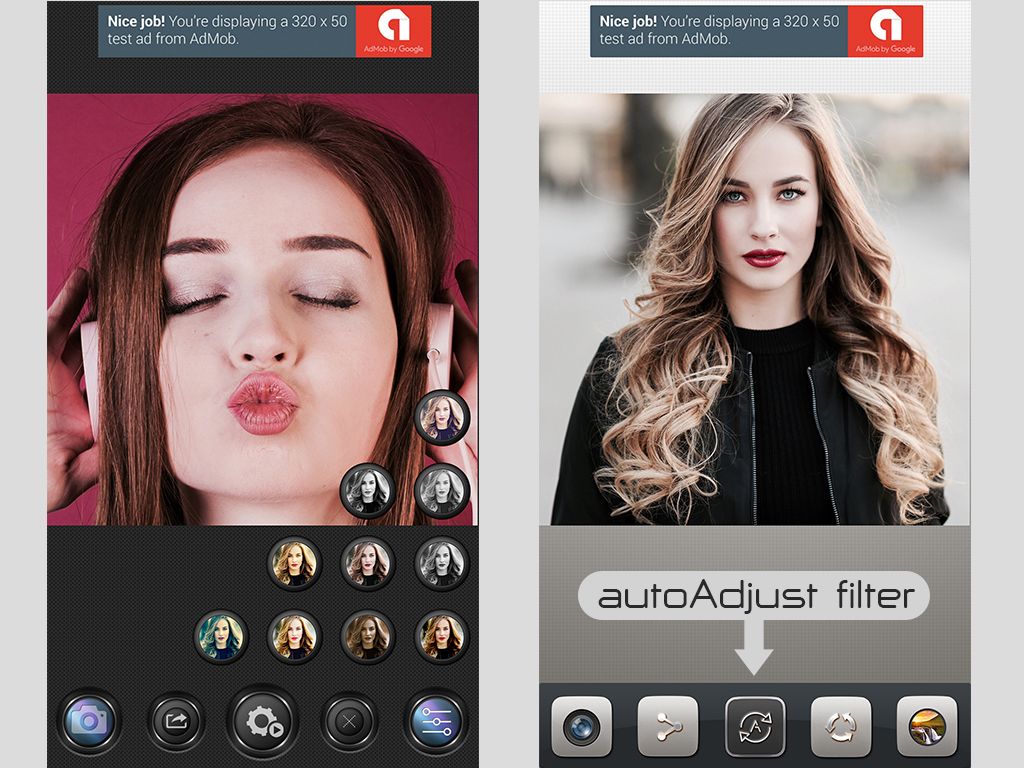Tap the blue camera icon in dark app
Image resolution: width=1024 pixels, height=768 pixels.
tap(89, 721)
